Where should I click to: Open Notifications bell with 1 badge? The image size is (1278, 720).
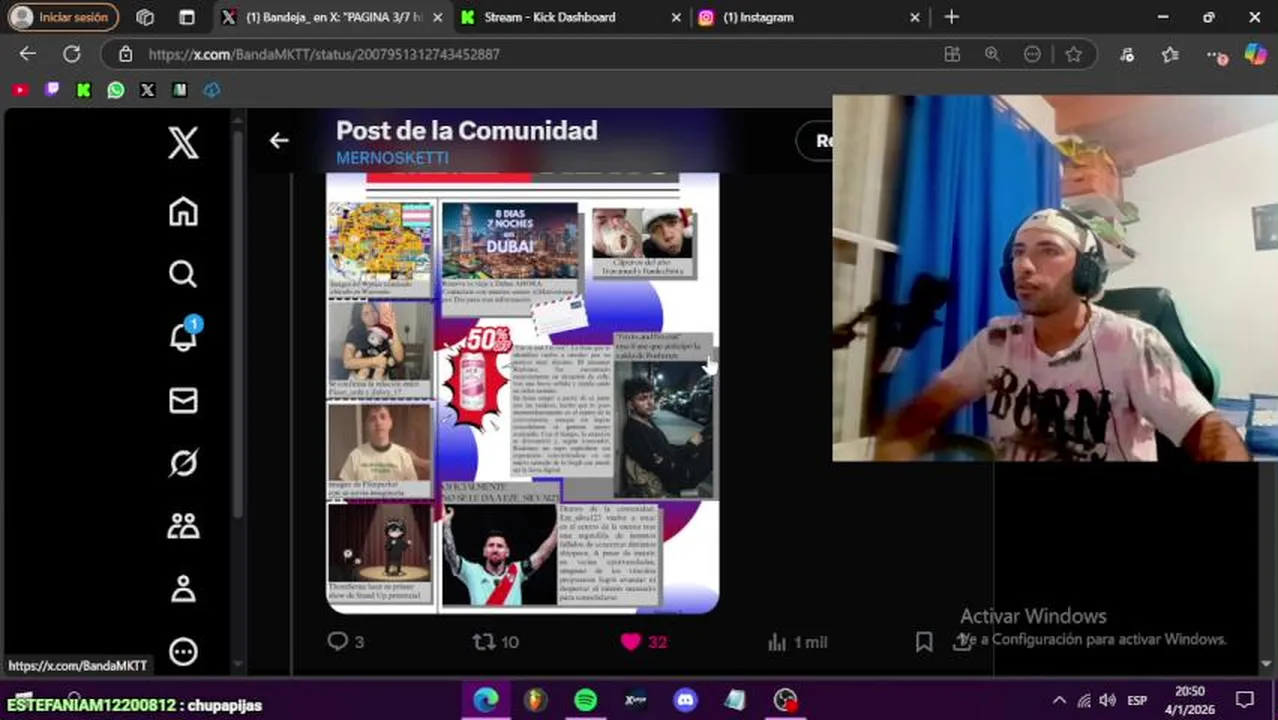pos(184,336)
